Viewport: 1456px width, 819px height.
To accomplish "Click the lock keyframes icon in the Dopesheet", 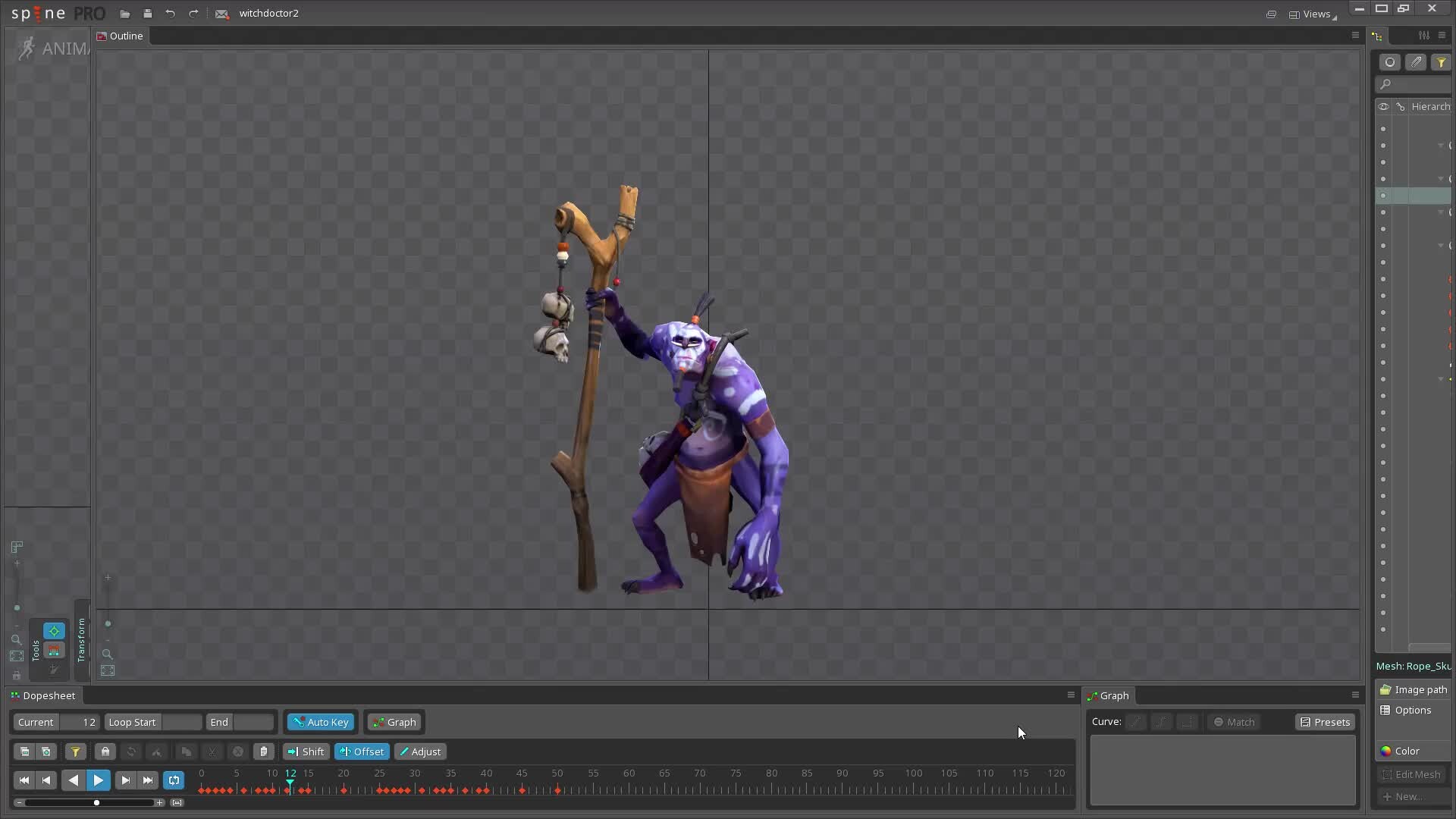I will coord(105,752).
